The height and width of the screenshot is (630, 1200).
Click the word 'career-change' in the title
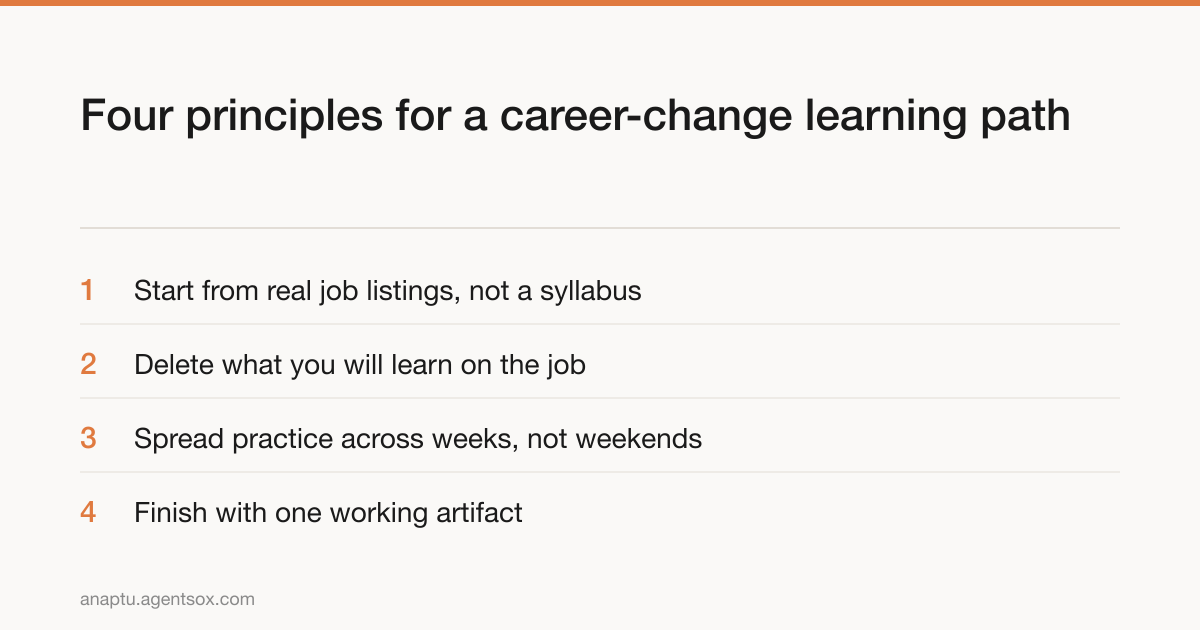coord(646,117)
